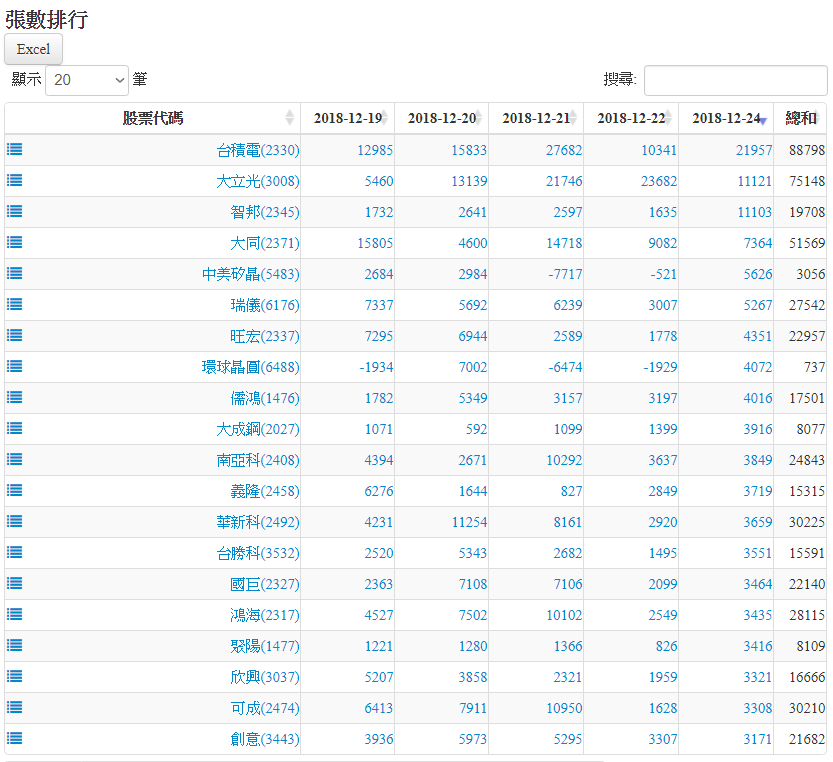
Task: Open the rows-per-page dropdown showing 20
Action: [x=87, y=80]
